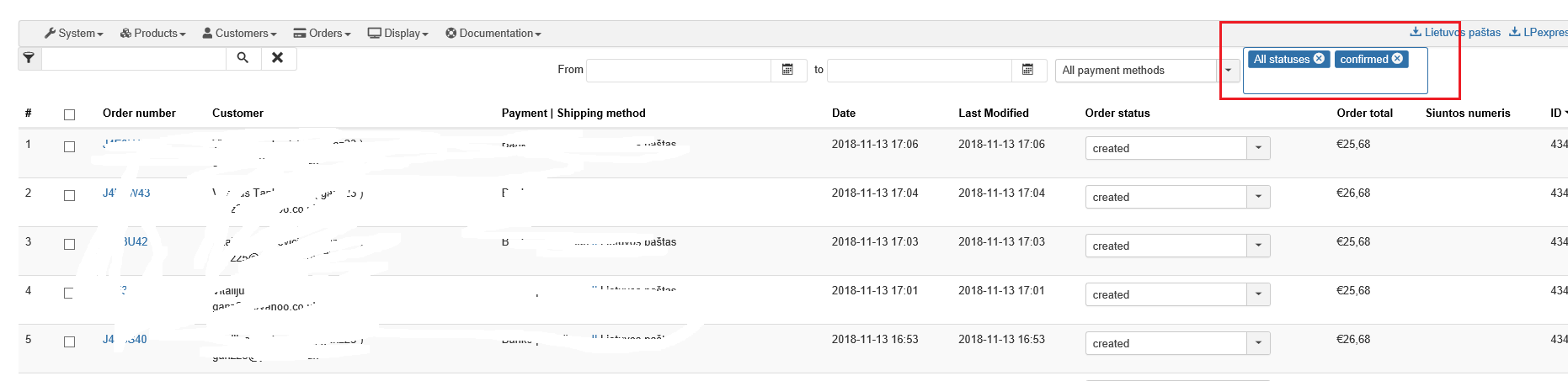
Task: Open the System menu
Action: [74, 34]
